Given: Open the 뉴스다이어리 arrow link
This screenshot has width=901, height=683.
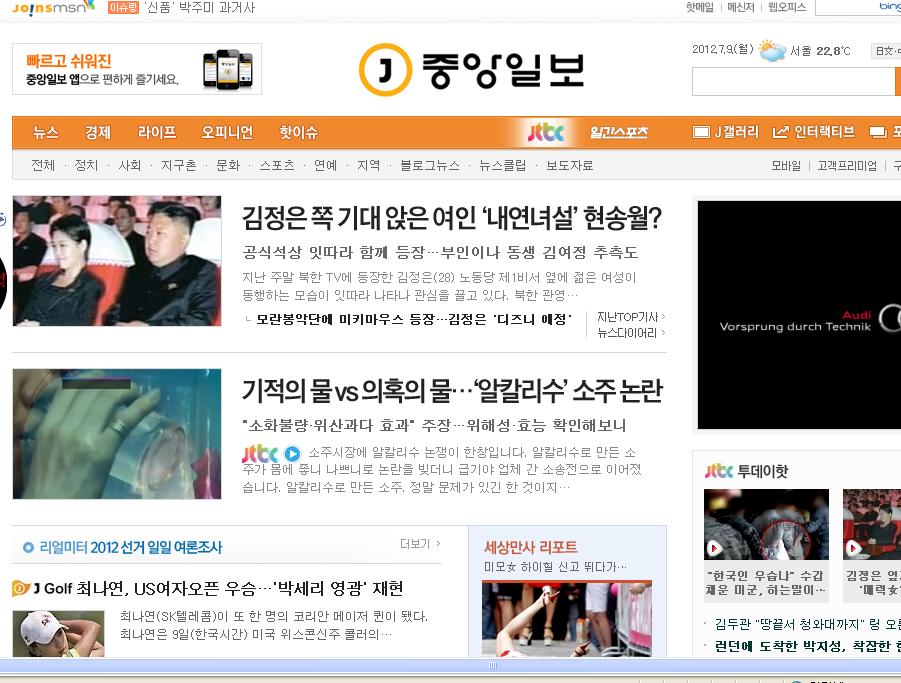Looking at the screenshot, I should (x=664, y=332).
